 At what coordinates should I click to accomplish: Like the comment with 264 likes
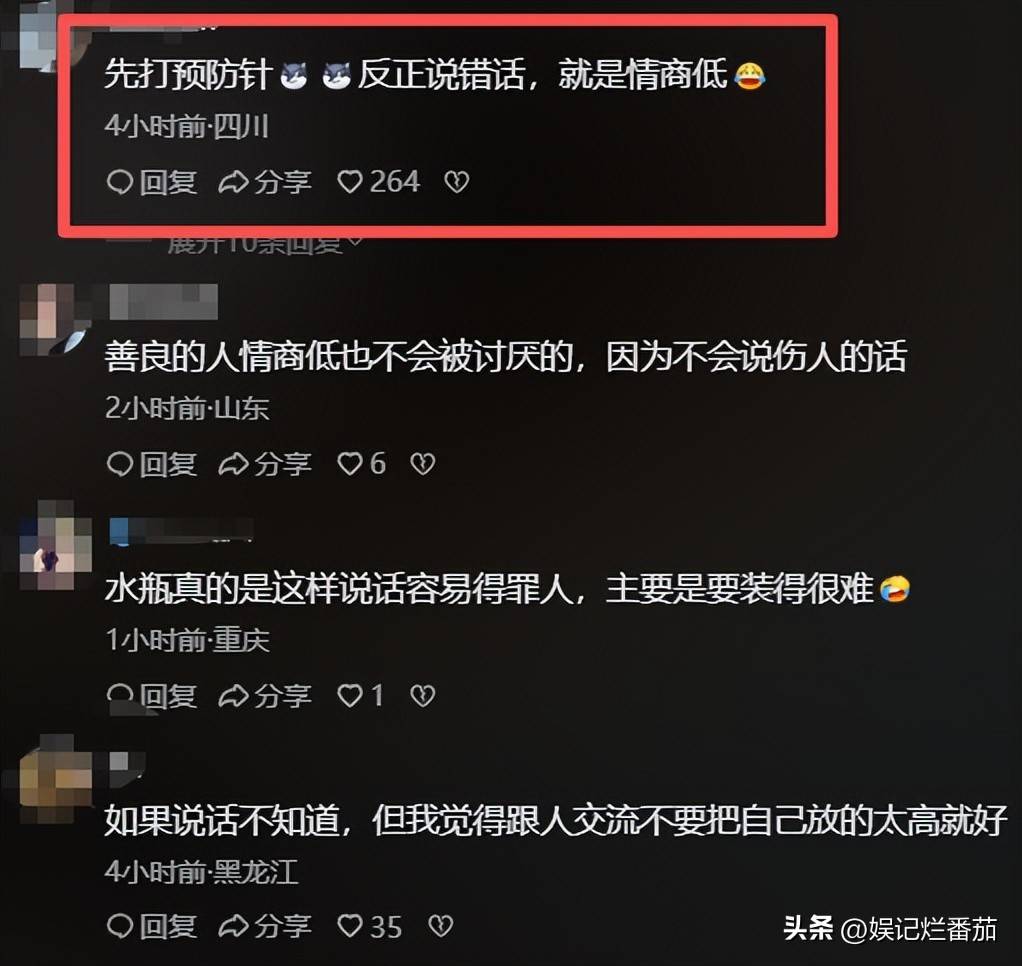378,182
